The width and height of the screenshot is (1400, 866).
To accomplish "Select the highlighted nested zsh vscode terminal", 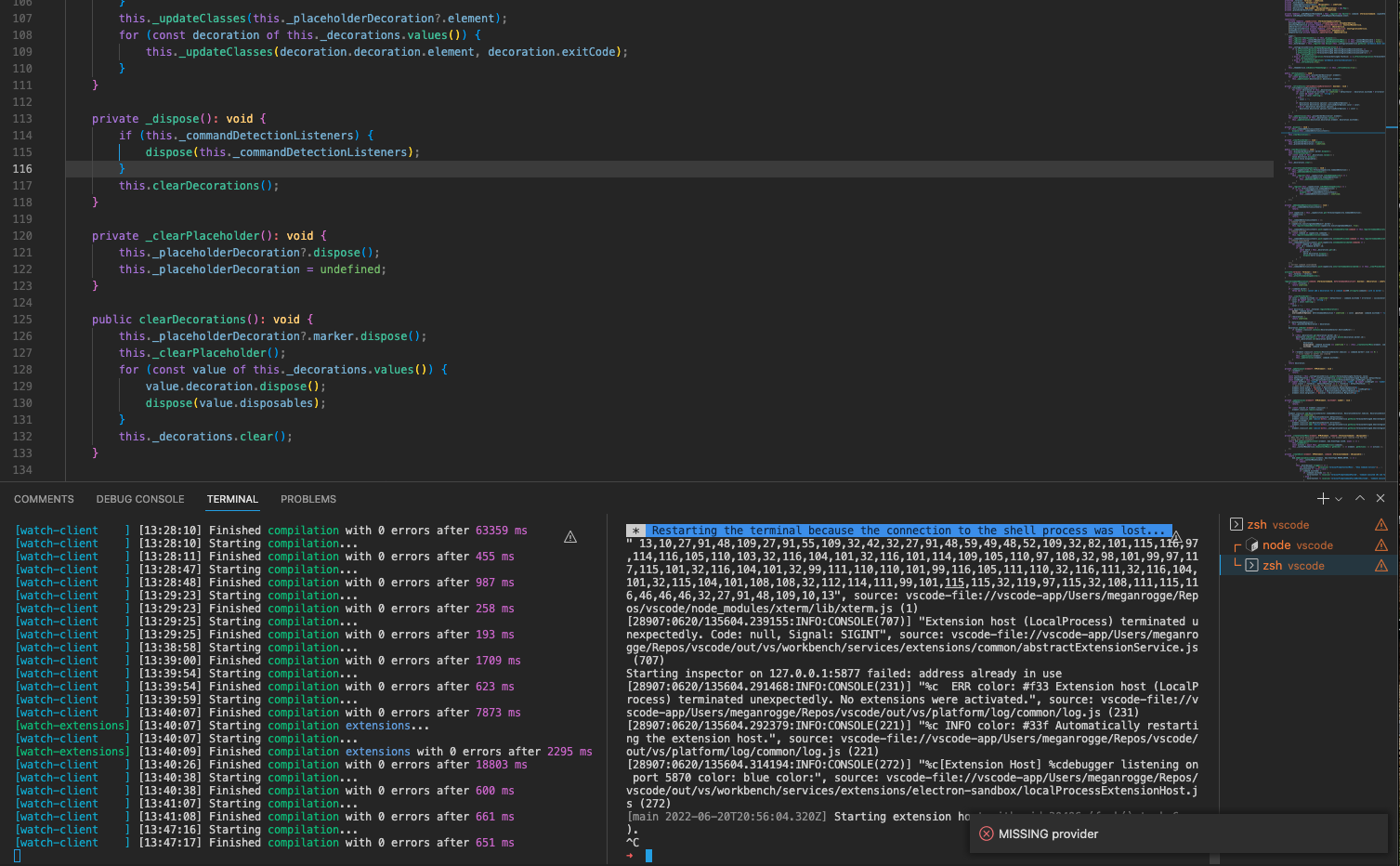I will pyautogui.click(x=1307, y=566).
